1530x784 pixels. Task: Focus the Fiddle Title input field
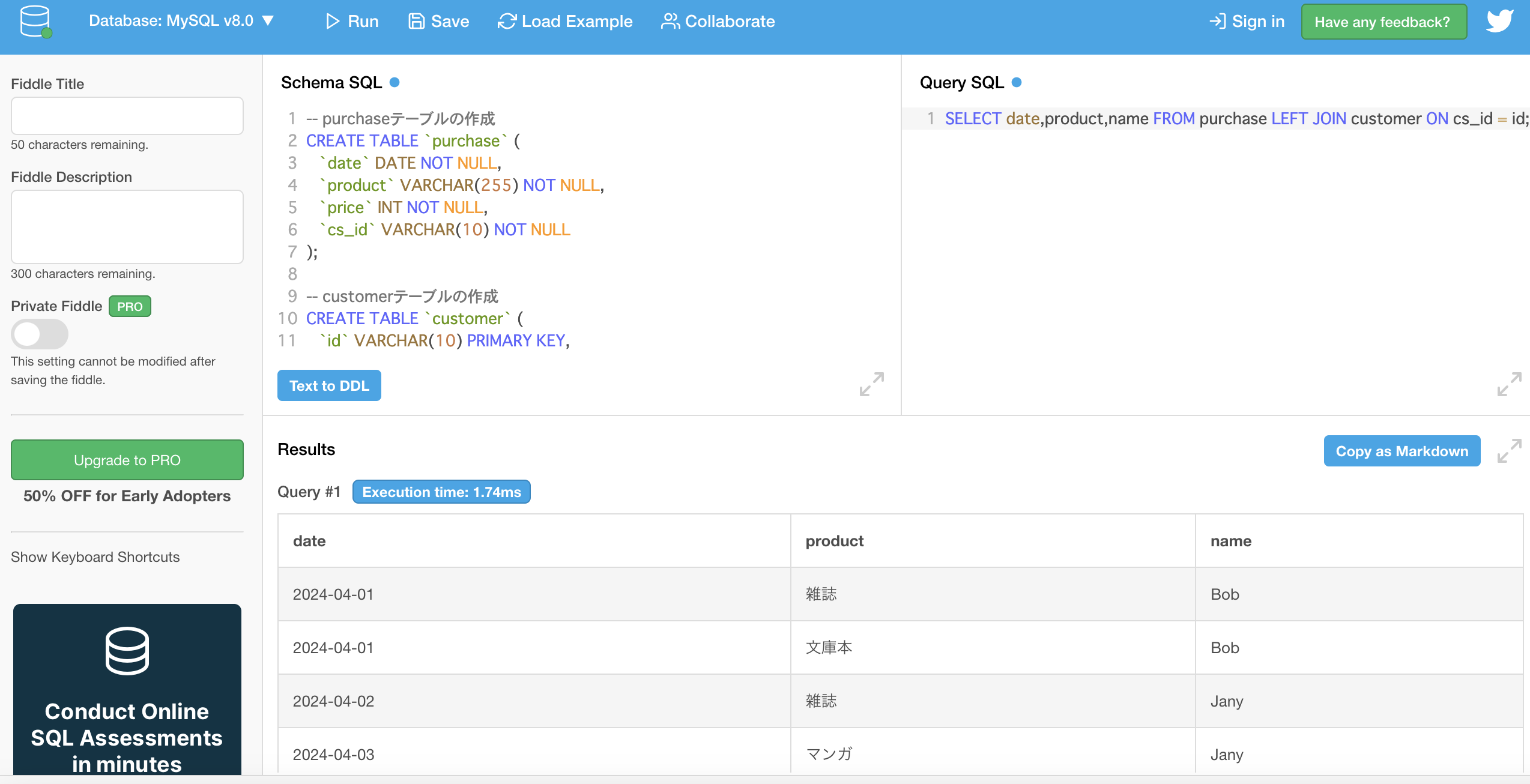127,116
